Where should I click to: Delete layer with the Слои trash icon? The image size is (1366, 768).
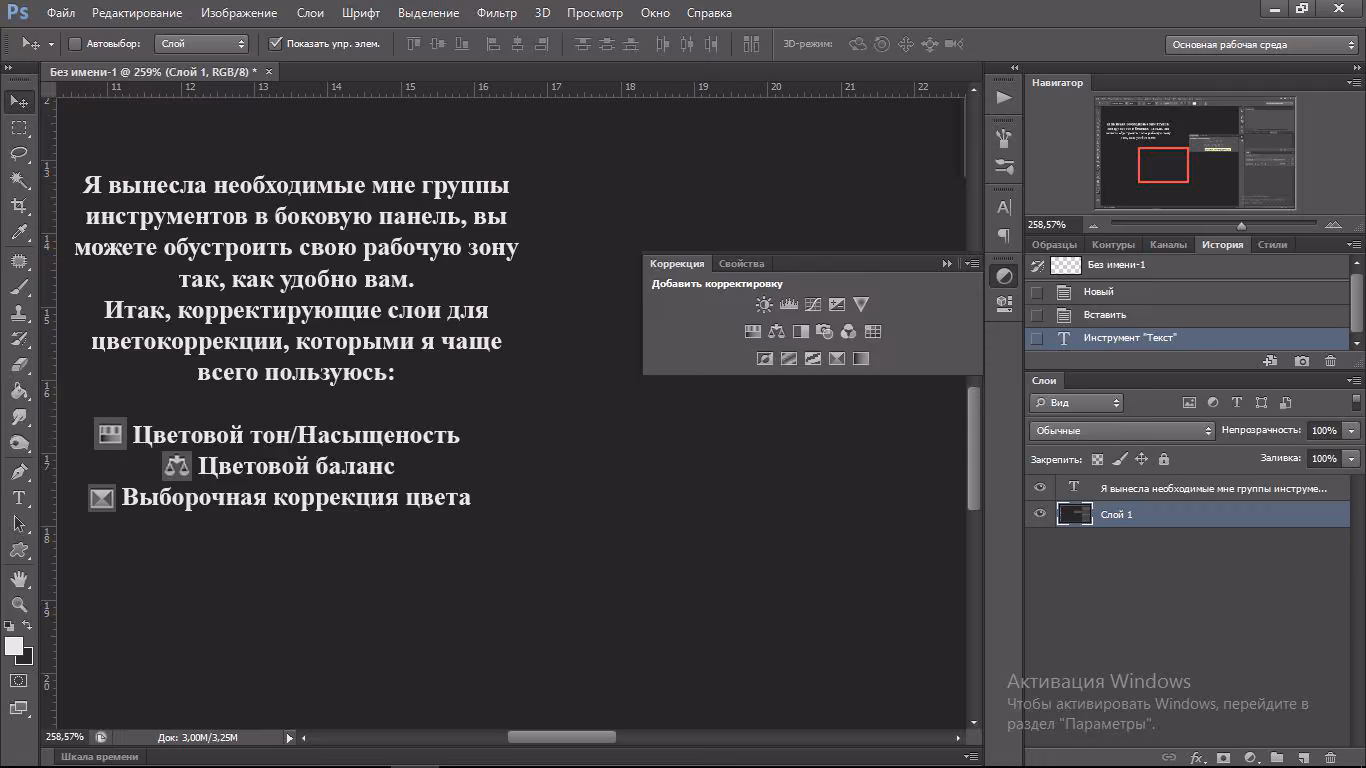click(1330, 758)
